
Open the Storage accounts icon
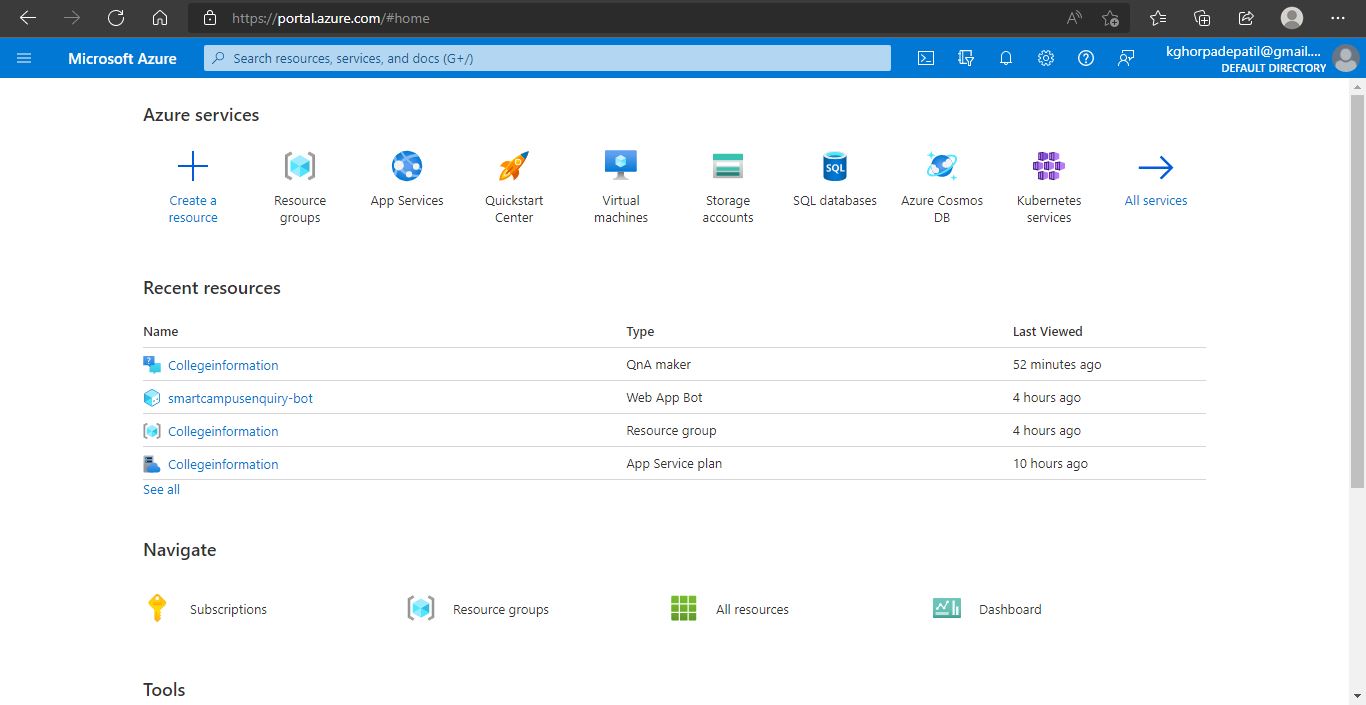coord(728,166)
